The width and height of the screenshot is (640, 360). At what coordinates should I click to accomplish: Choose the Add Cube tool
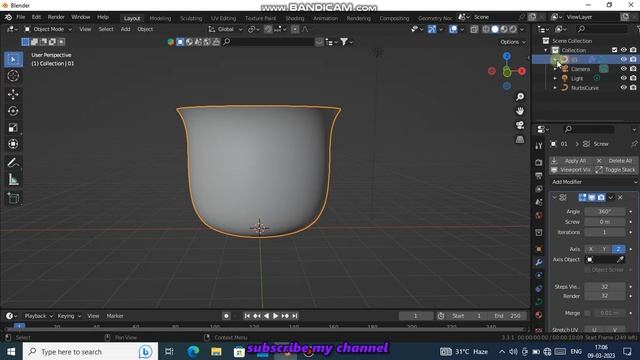point(13,199)
